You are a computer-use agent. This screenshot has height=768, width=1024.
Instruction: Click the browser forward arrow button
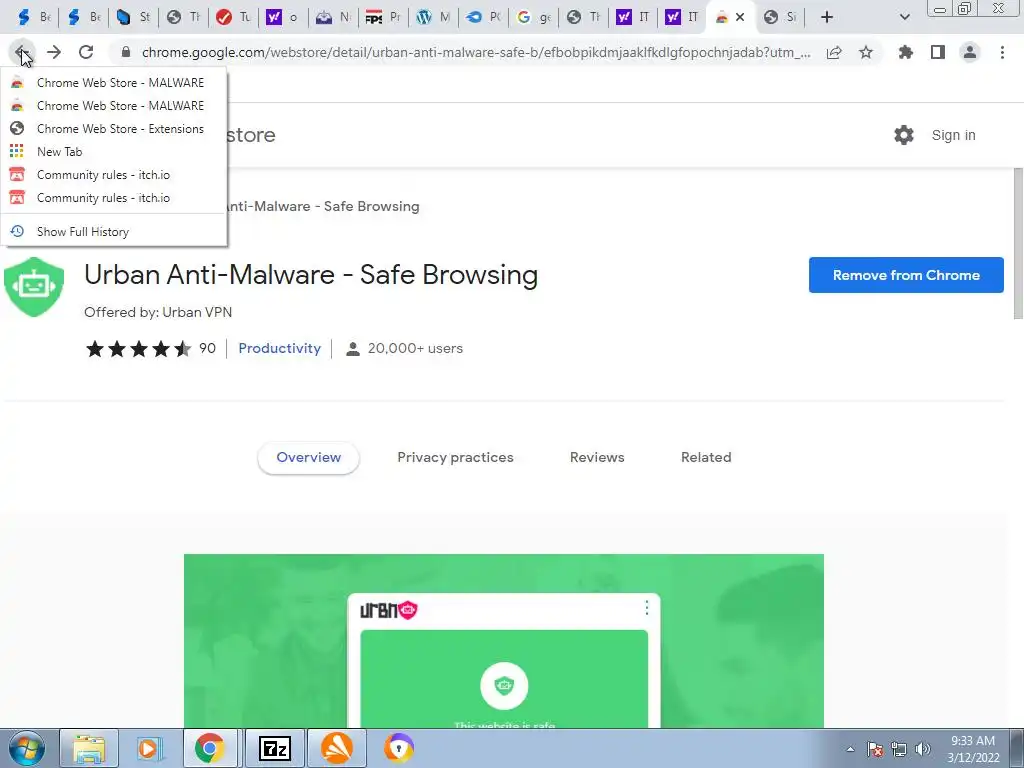pos(54,52)
